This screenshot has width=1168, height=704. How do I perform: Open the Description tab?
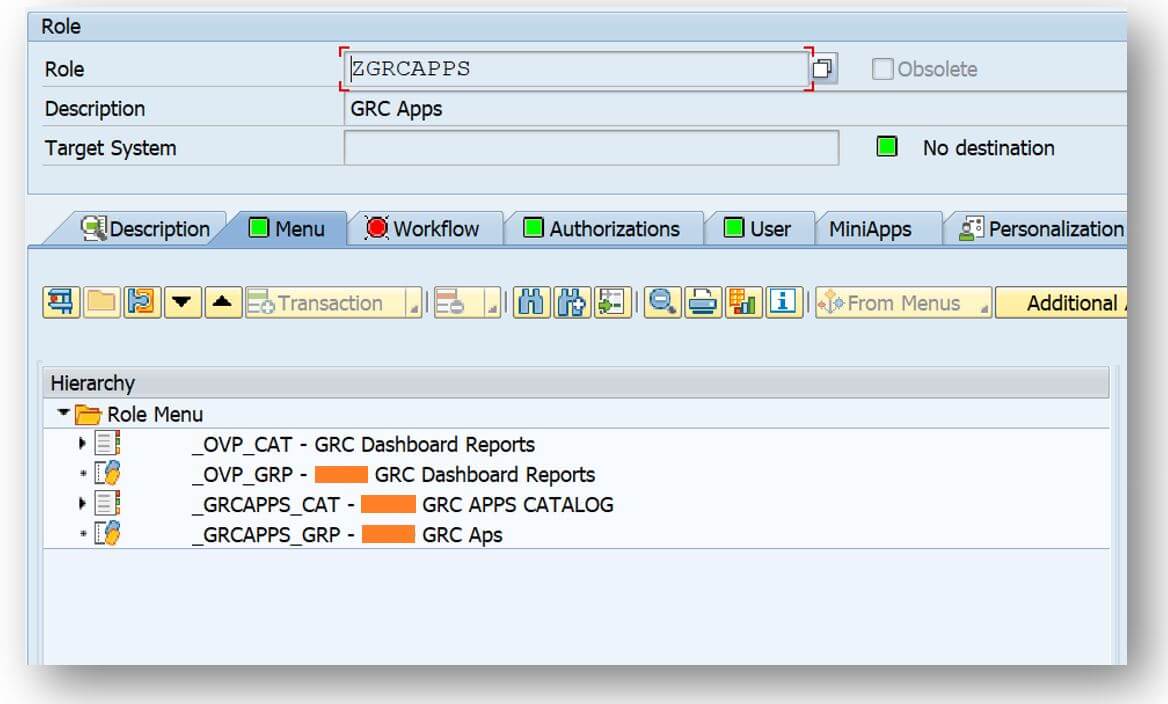point(152,228)
